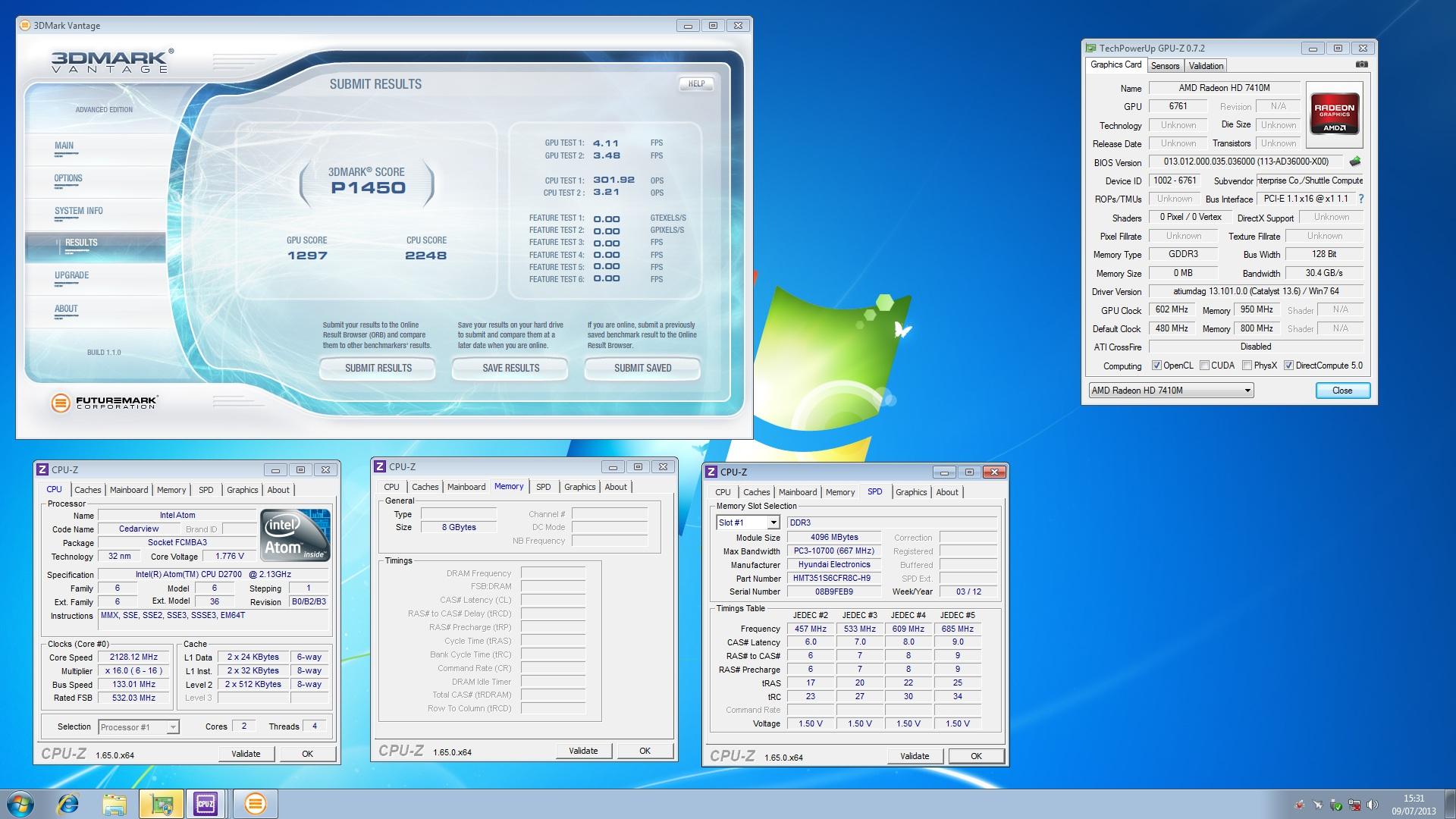Viewport: 1456px width, 819px height.
Task: Open the AMD Radeon HD 7410M adapter dropdown
Action: 1171,391
